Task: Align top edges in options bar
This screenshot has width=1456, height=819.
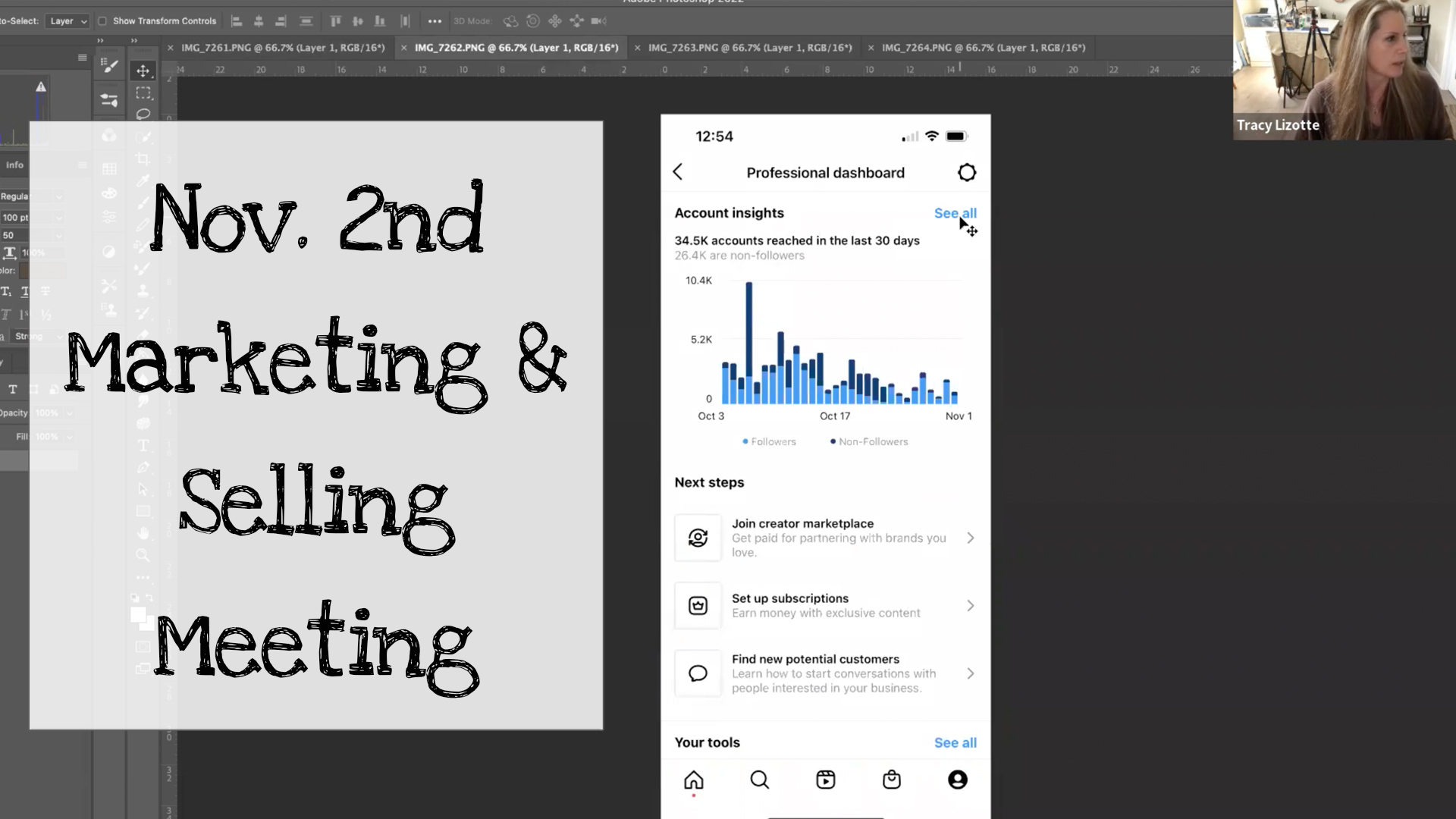Action: click(335, 21)
